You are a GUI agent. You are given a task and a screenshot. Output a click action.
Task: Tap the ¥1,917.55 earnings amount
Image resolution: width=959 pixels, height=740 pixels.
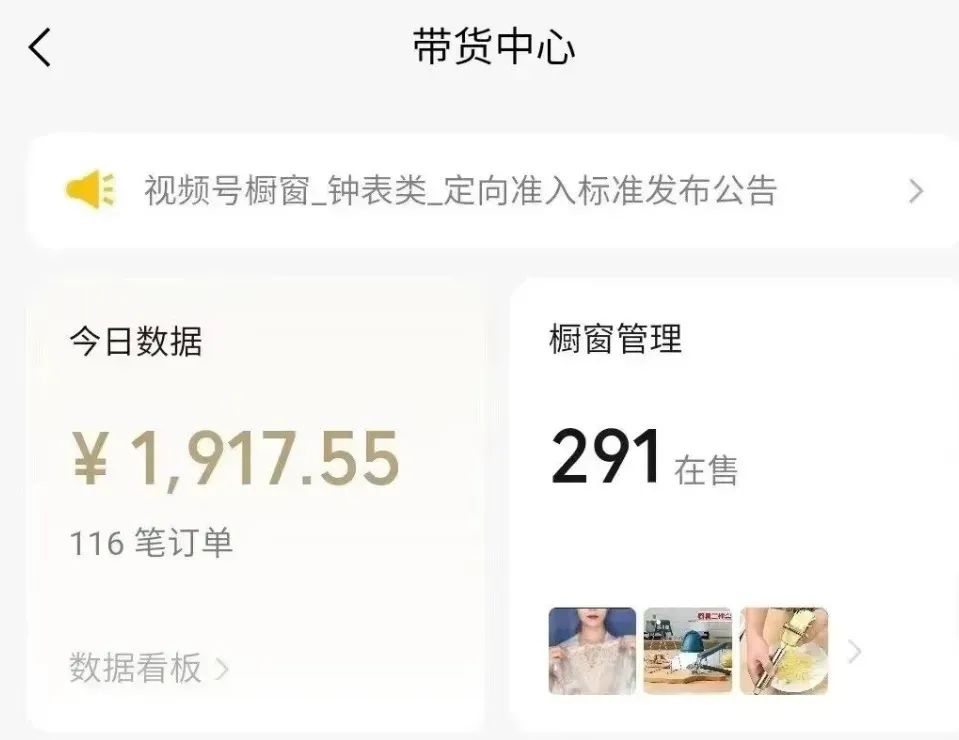point(235,459)
